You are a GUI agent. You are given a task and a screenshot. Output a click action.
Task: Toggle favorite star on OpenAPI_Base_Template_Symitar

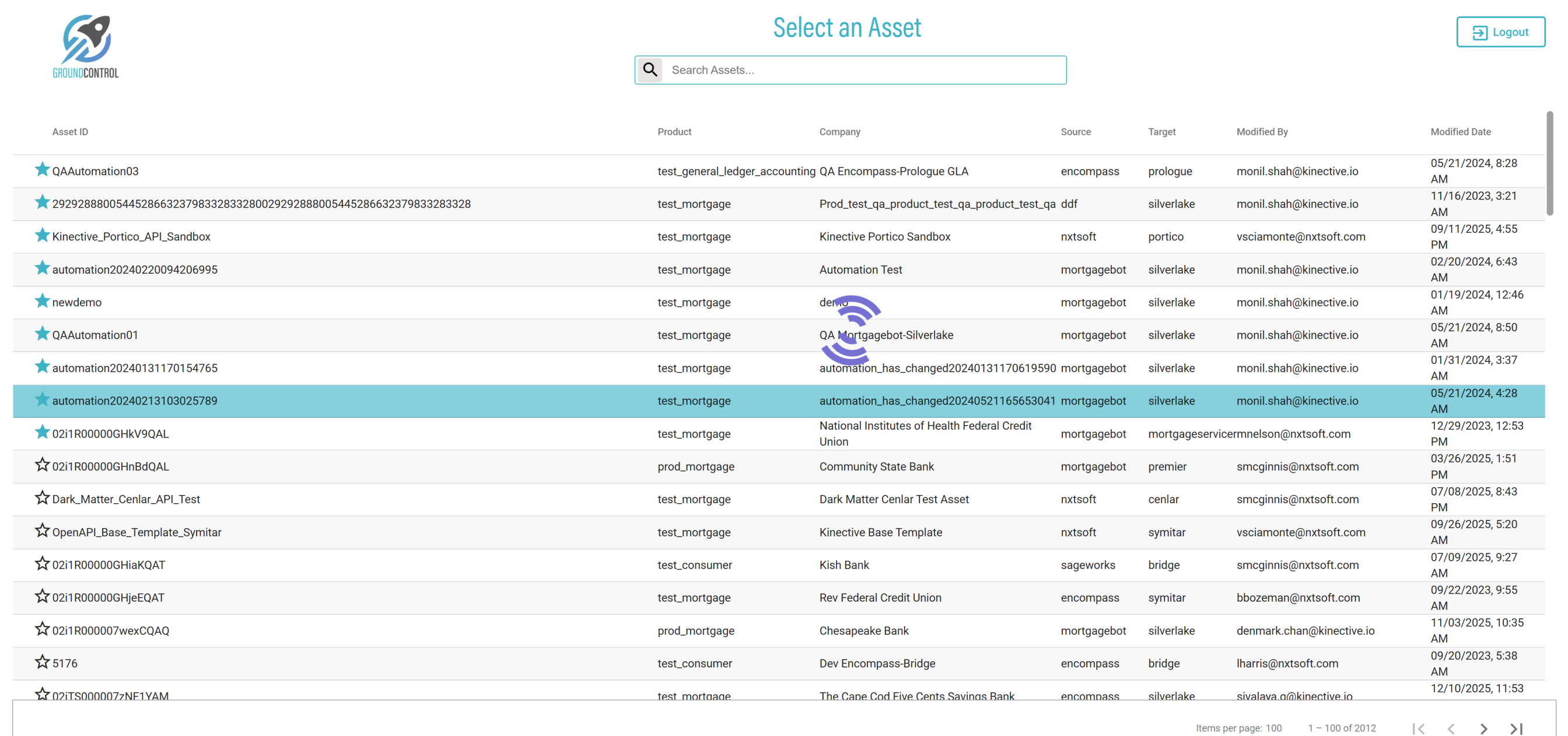pyautogui.click(x=42, y=531)
